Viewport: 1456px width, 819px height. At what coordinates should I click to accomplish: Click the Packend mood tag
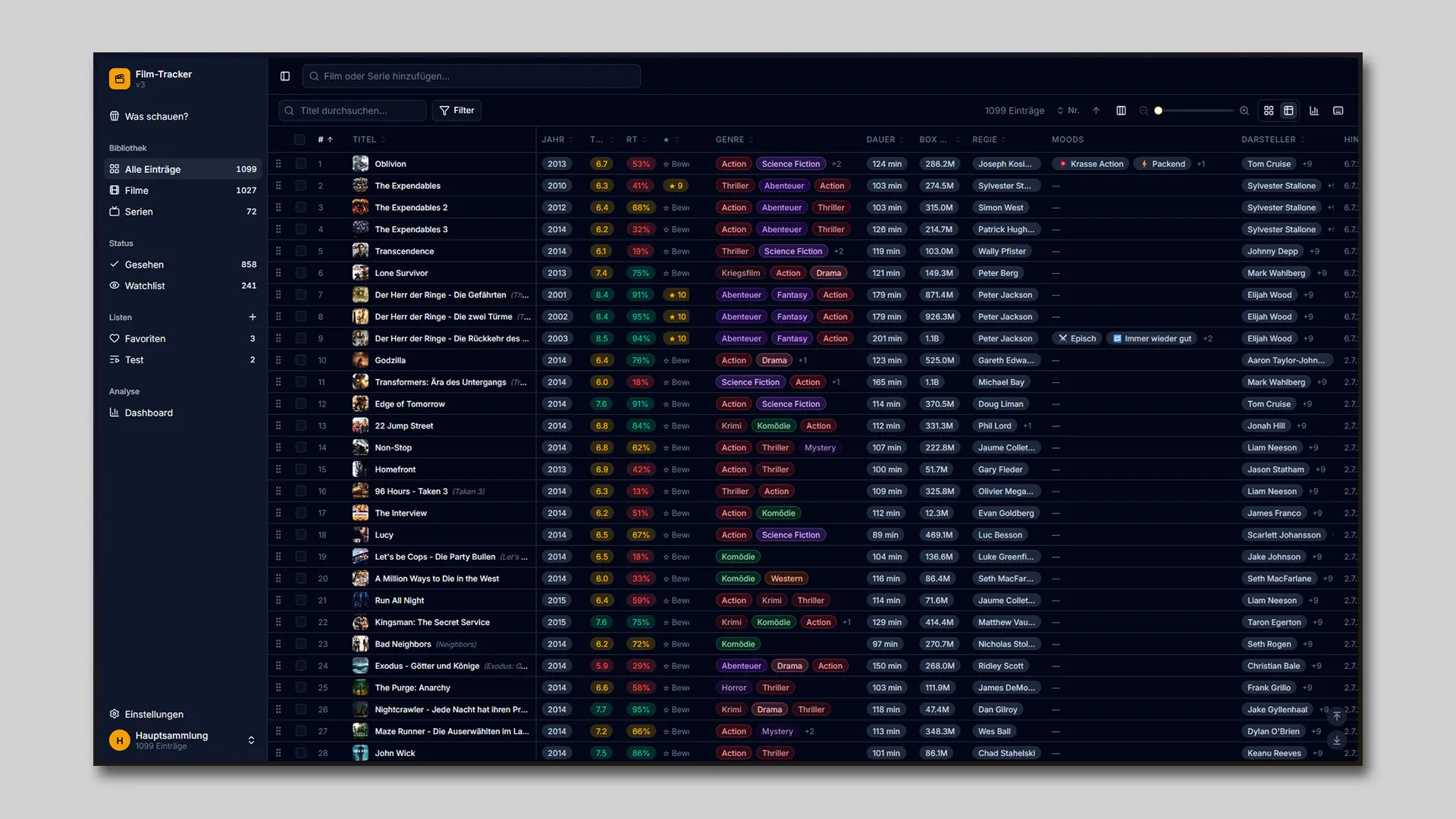click(x=1163, y=164)
